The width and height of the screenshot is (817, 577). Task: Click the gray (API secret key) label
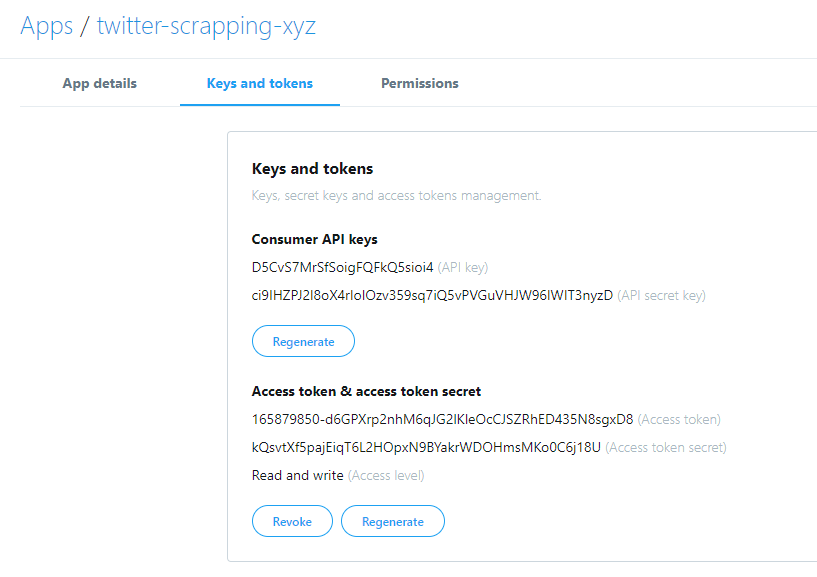pos(661,295)
